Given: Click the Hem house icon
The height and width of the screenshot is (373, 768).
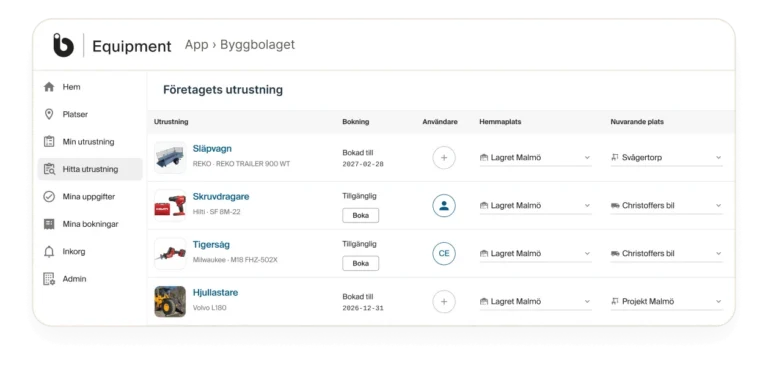Looking at the screenshot, I should pyautogui.click(x=49, y=87).
